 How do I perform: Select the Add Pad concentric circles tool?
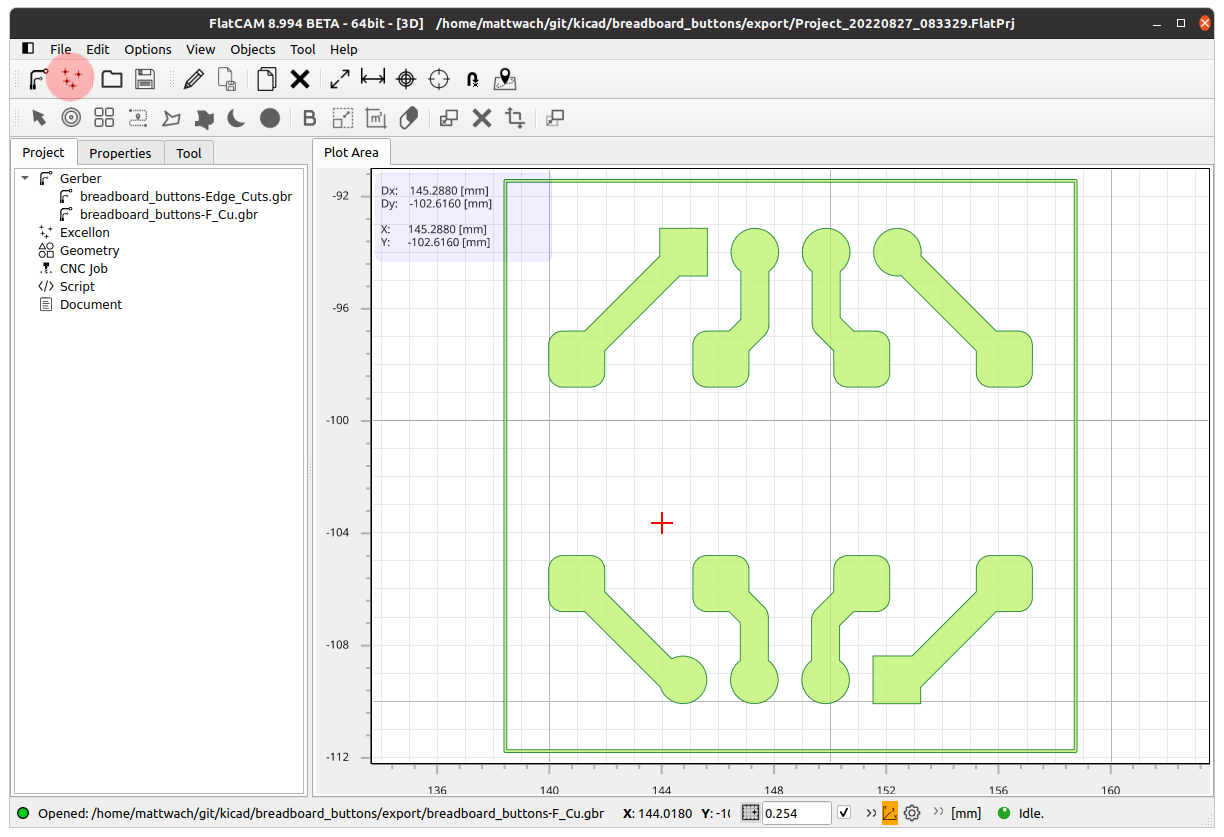(x=71, y=118)
